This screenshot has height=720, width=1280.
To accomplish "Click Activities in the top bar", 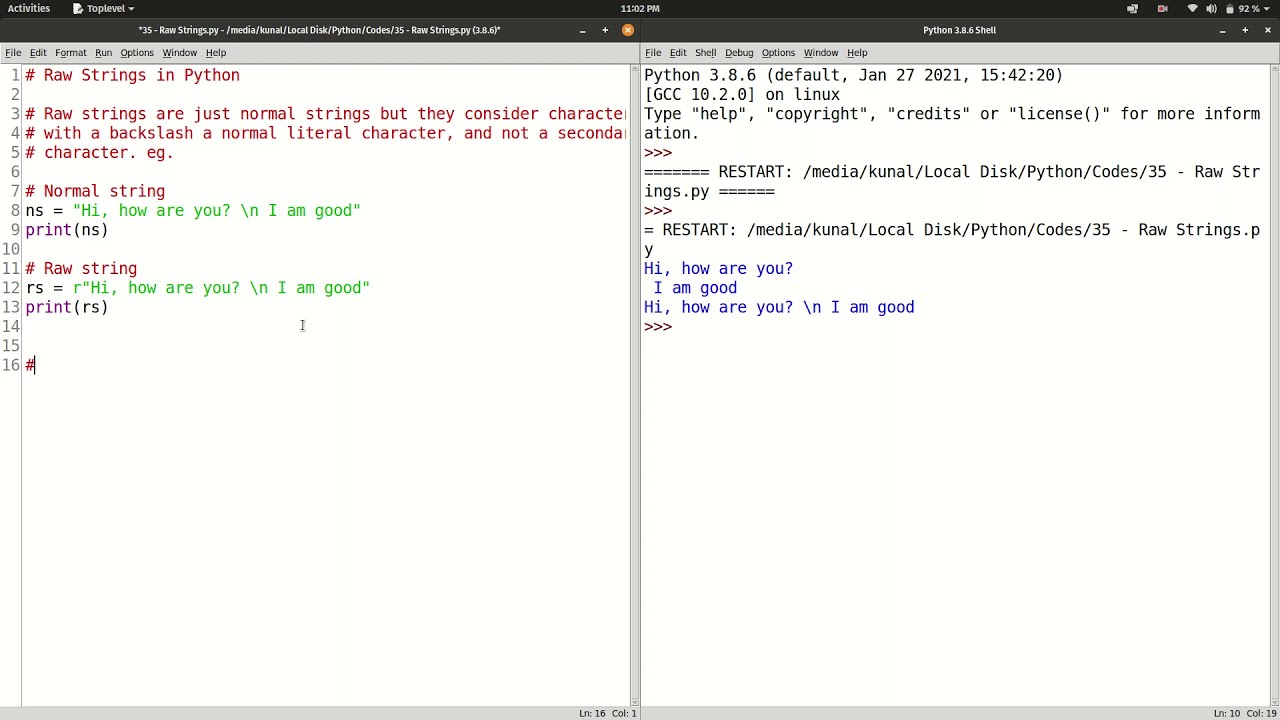I will [x=29, y=8].
